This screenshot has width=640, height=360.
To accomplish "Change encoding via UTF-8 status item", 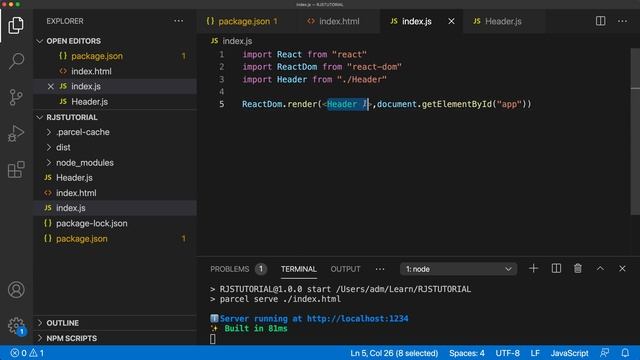I will [x=507, y=353].
